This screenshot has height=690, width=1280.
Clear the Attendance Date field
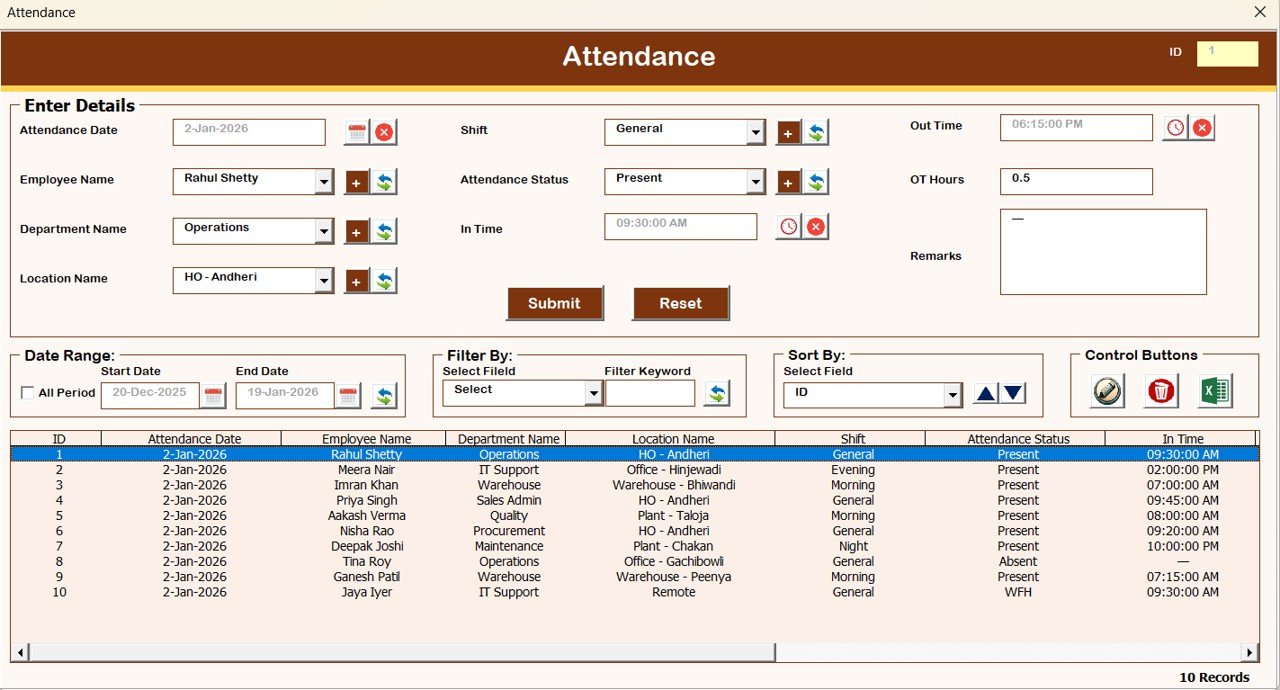click(384, 132)
